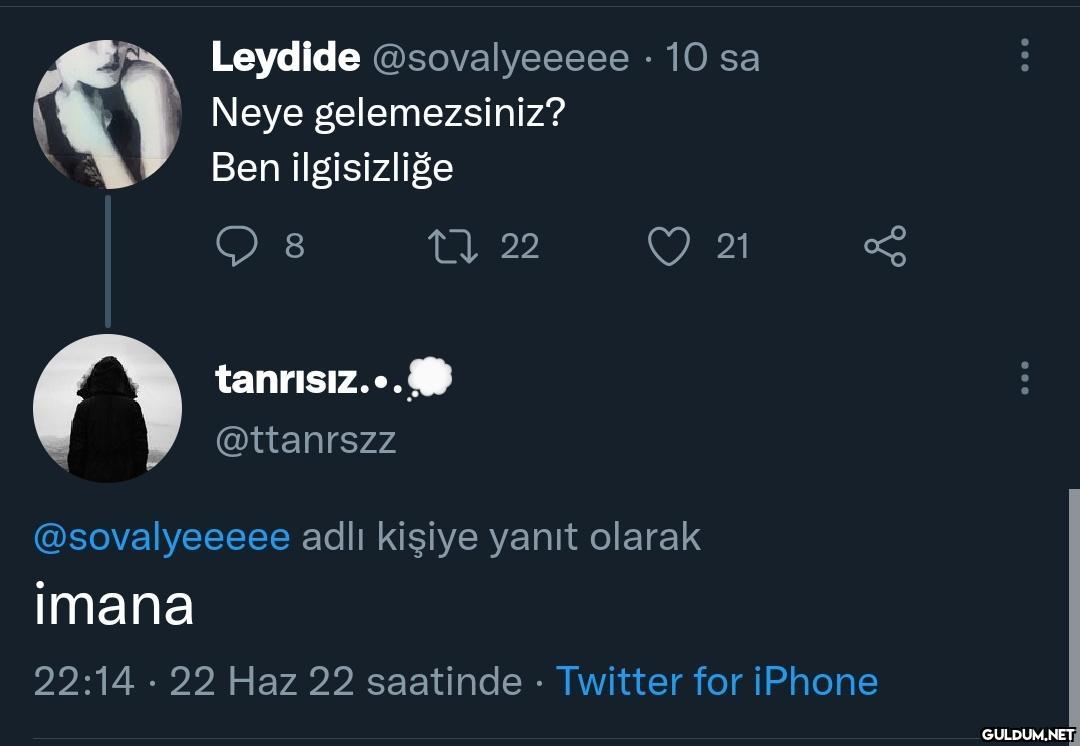This screenshot has height=746, width=1080.
Task: Open the @ttanrszz handle
Action: point(306,440)
